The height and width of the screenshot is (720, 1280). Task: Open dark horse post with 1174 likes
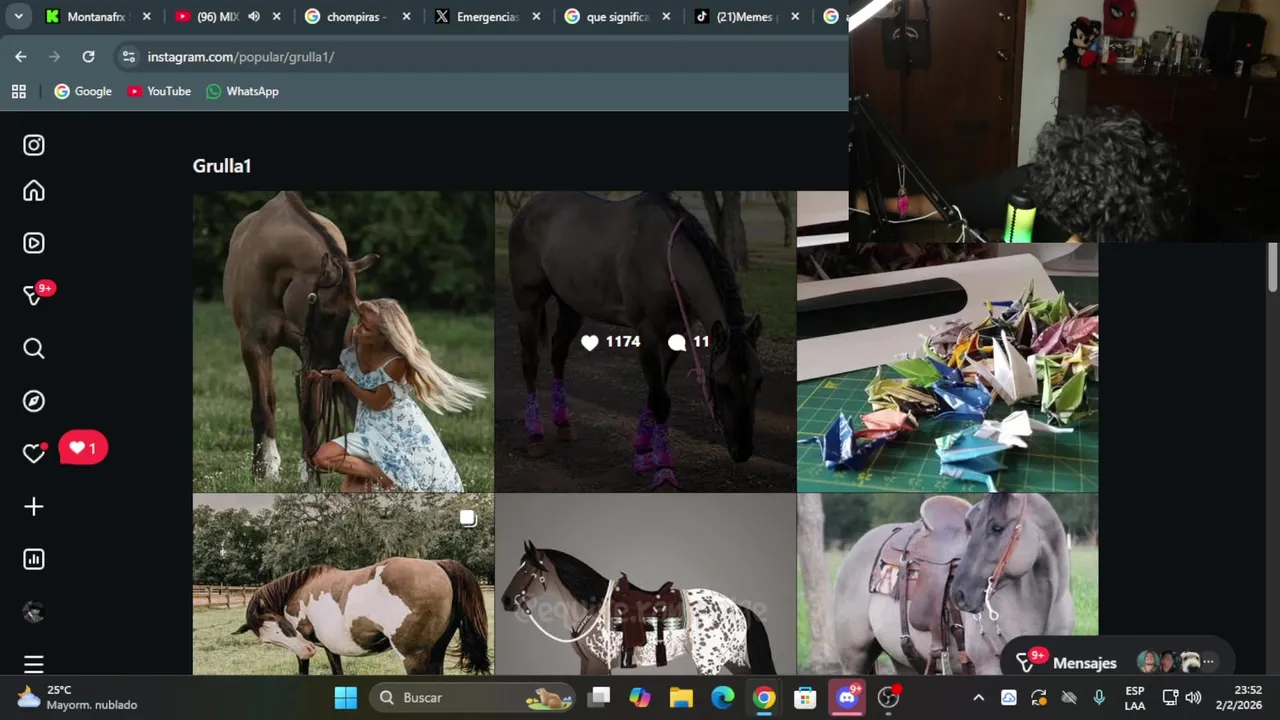tap(645, 341)
